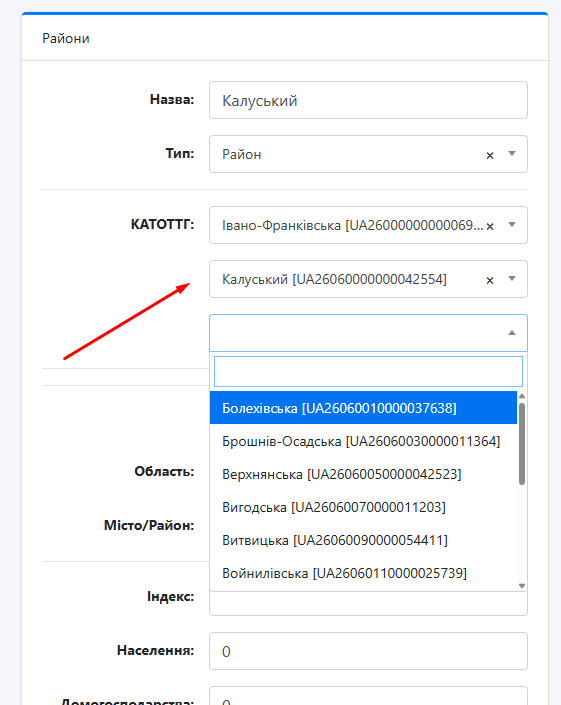Expand the Івано-Франківська dropdown arrow
Viewport: 561px width, 705px height.
pos(512,224)
